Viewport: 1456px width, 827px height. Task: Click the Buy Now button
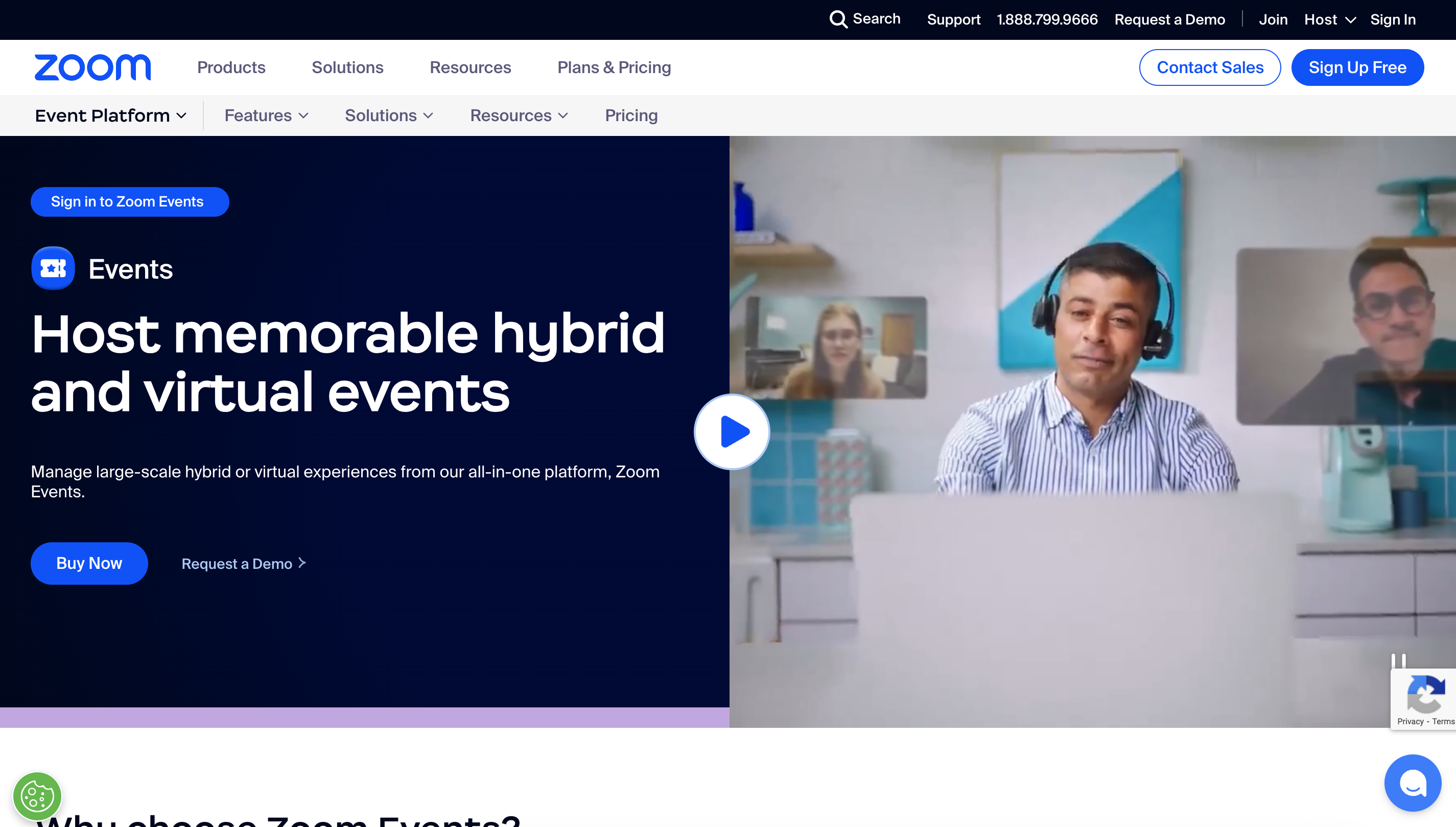(x=89, y=563)
